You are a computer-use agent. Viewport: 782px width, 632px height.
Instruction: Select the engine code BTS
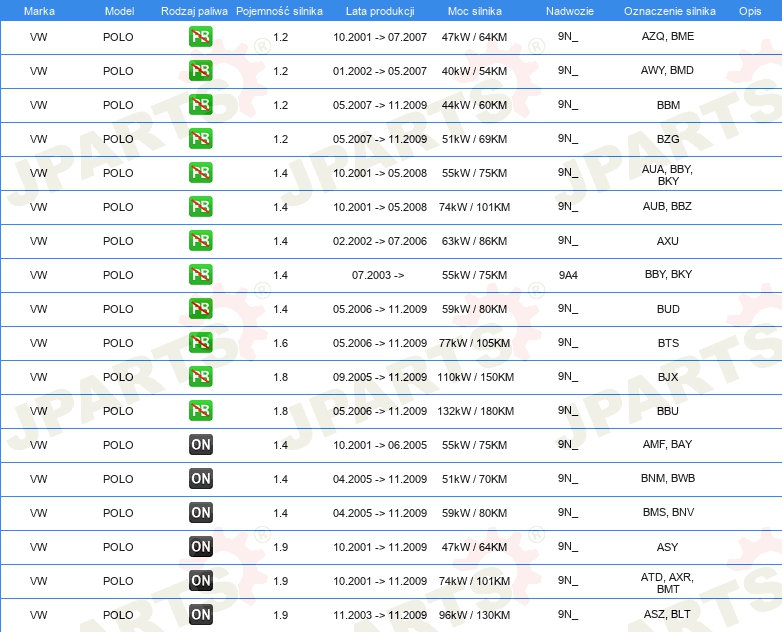tap(668, 343)
